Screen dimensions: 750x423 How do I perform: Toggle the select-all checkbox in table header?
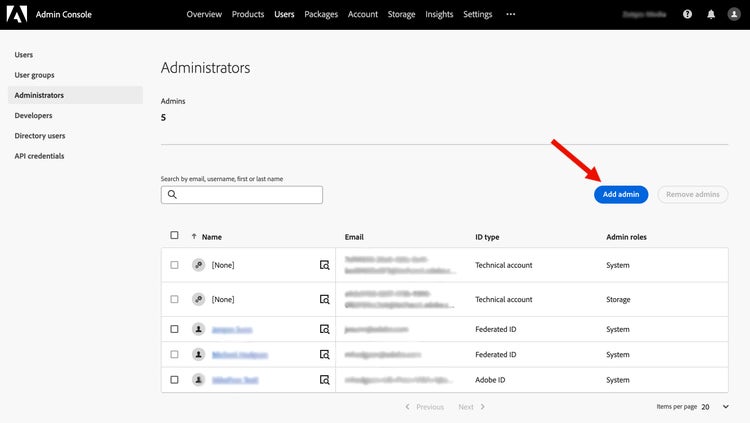pyautogui.click(x=174, y=236)
